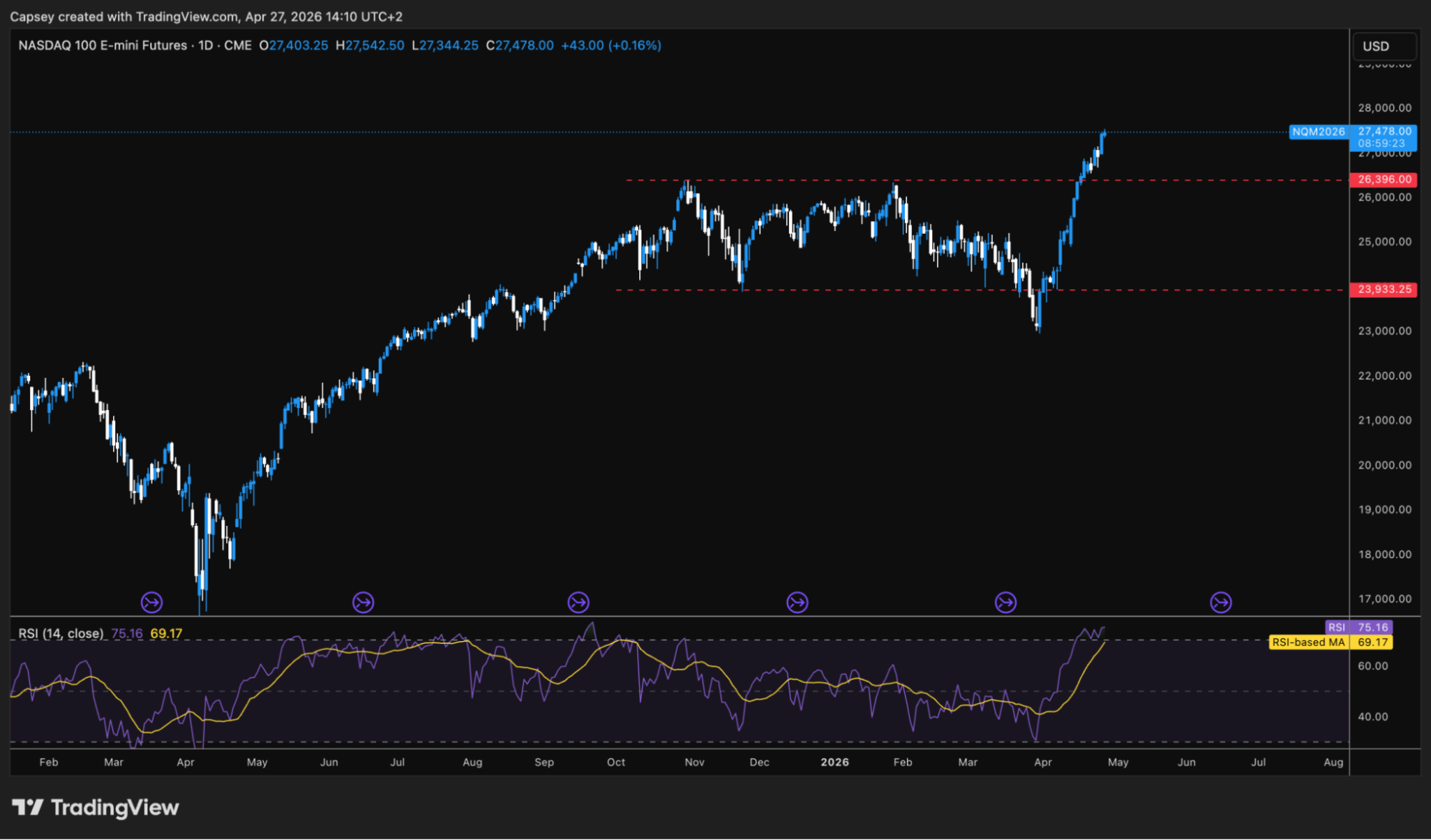Click the June 2026 future rollover marker
The width and height of the screenshot is (1431, 840).
[x=1221, y=602]
